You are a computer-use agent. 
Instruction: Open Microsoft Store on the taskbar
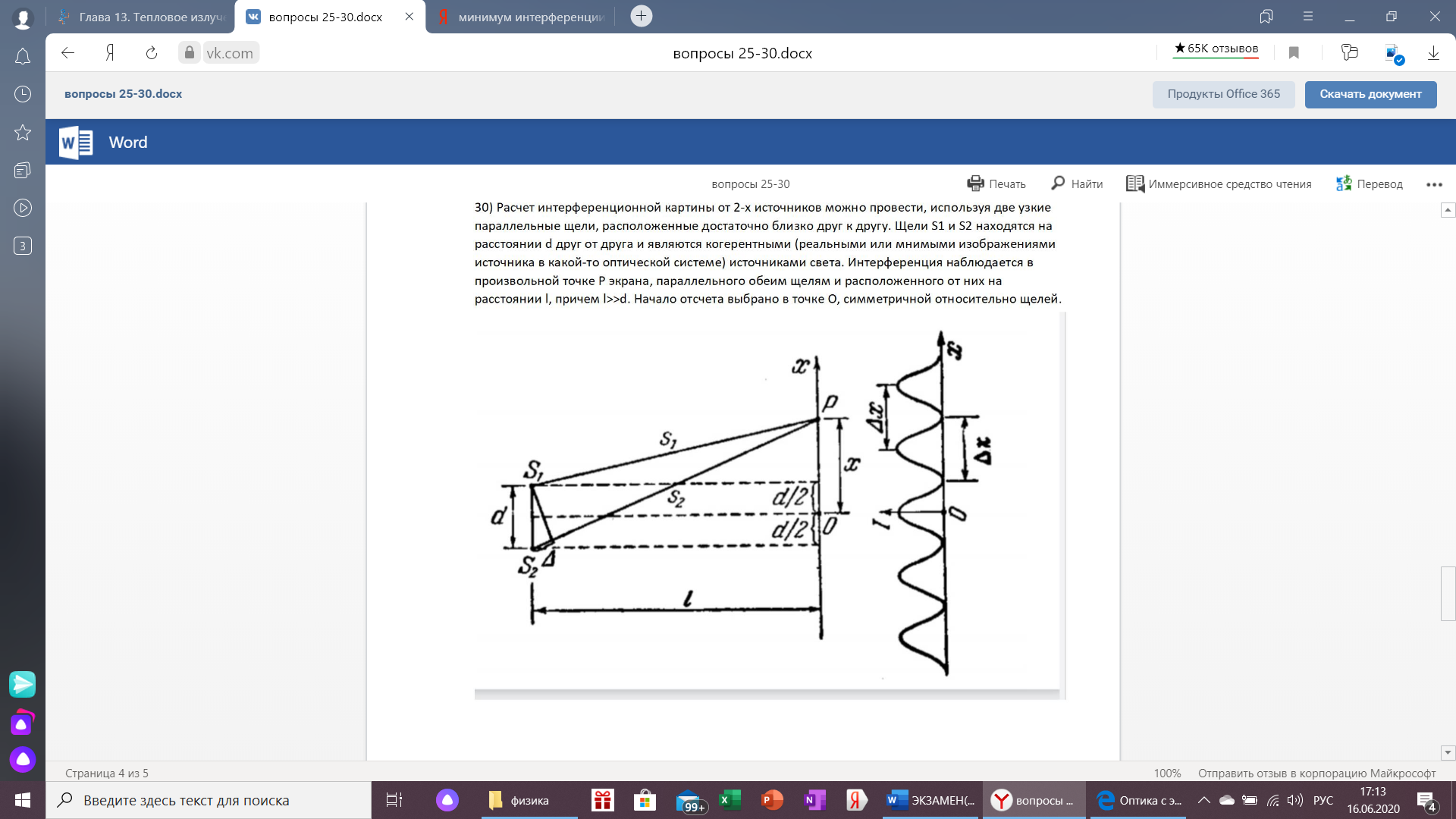click(x=645, y=800)
